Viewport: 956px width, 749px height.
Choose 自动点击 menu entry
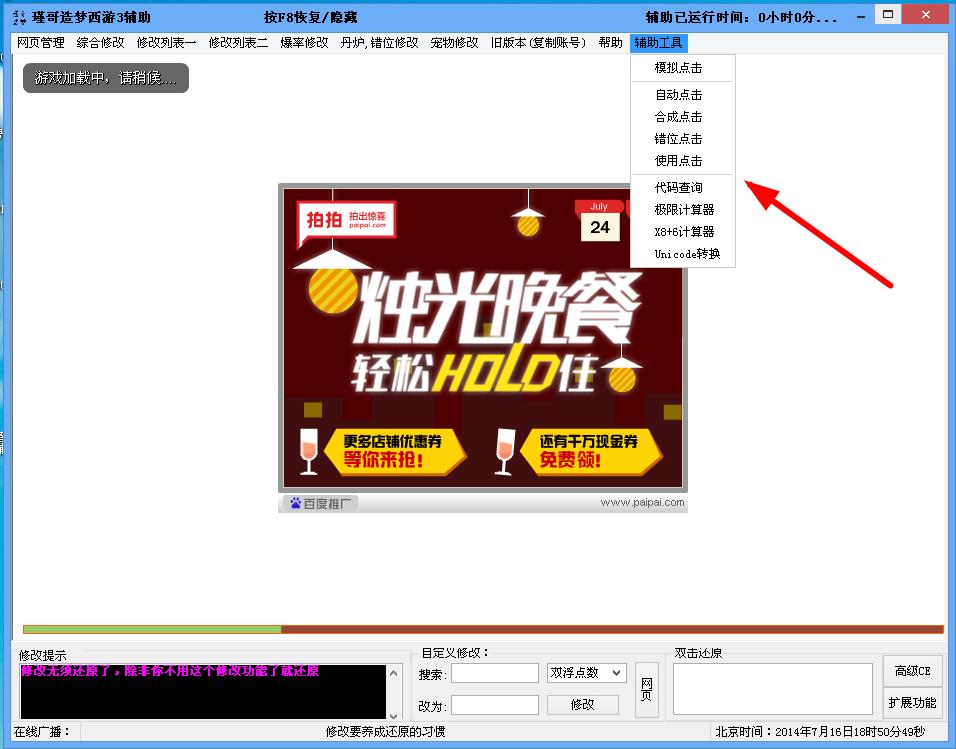coord(679,95)
